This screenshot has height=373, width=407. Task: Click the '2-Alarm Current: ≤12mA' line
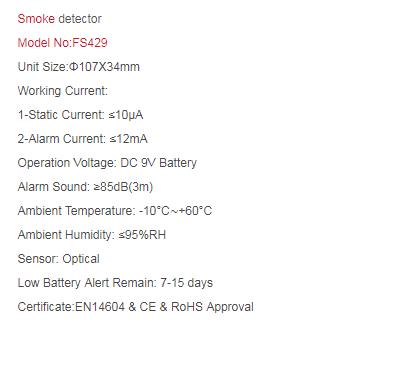pyautogui.click(x=82, y=139)
